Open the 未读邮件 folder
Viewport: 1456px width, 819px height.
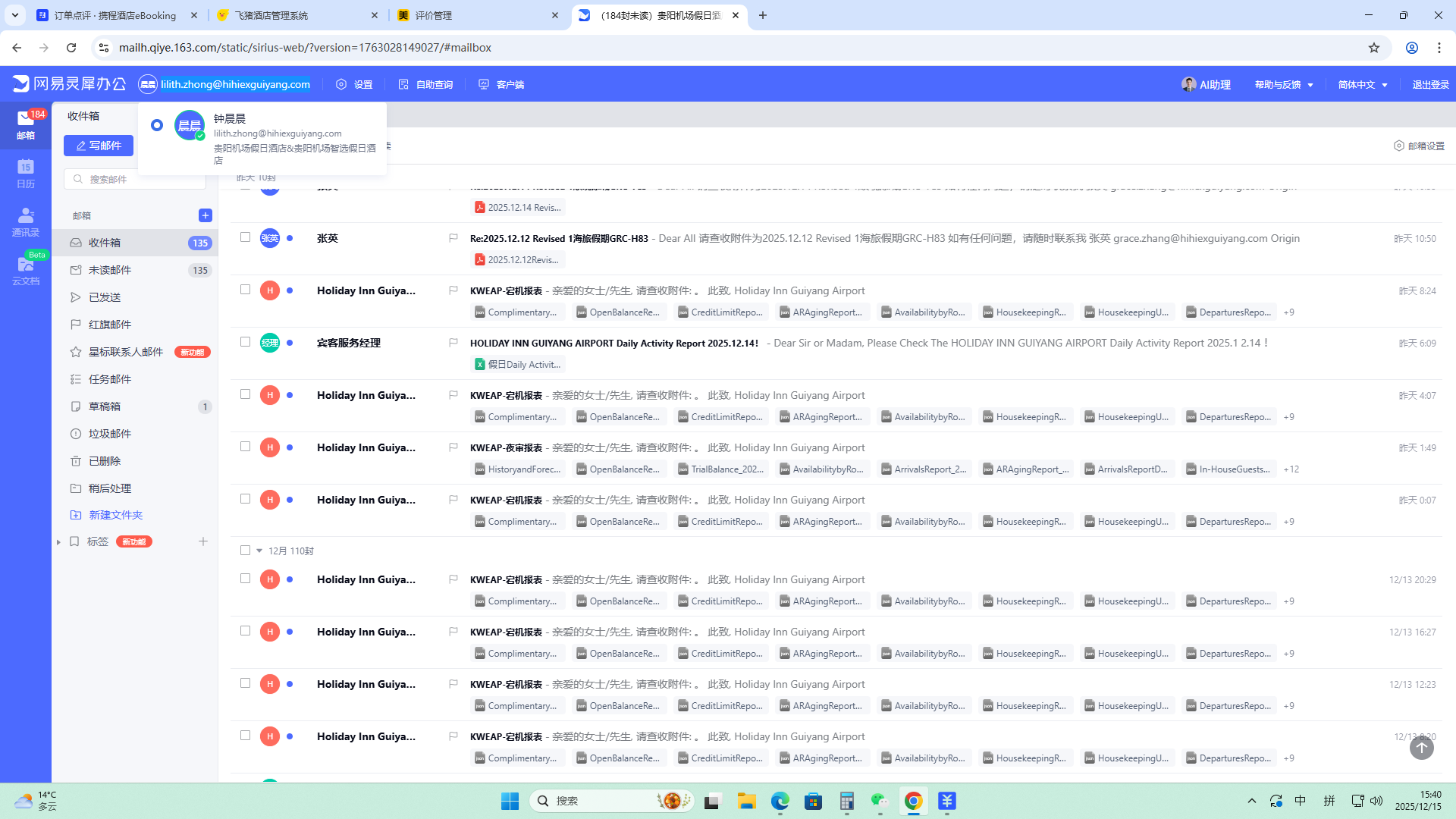(110, 270)
